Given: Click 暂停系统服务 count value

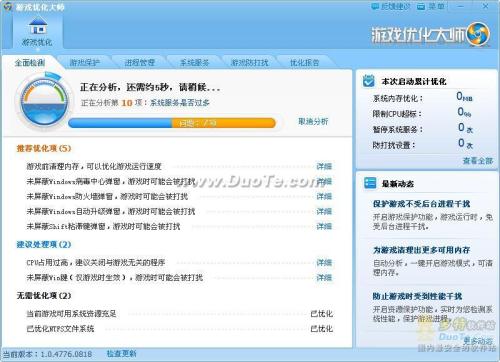Looking at the screenshot, I should pos(465,128).
